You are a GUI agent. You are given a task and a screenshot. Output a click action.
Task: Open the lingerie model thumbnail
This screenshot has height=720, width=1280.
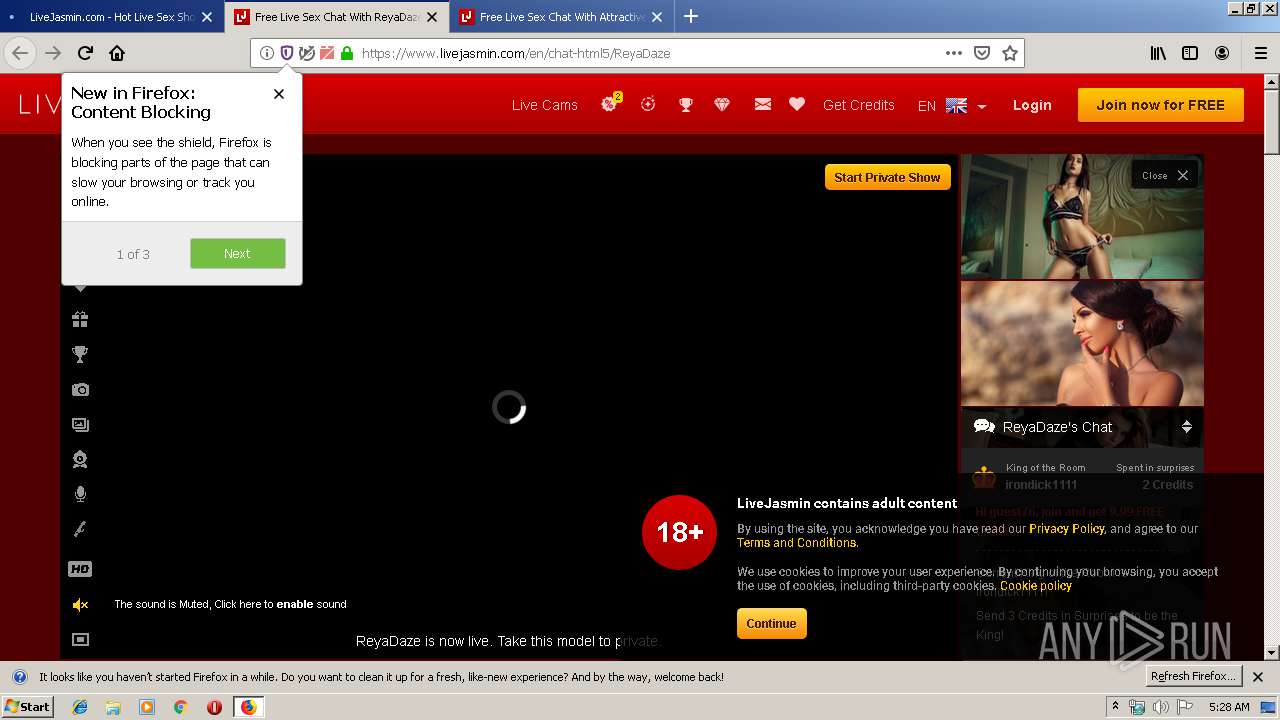click(1082, 216)
